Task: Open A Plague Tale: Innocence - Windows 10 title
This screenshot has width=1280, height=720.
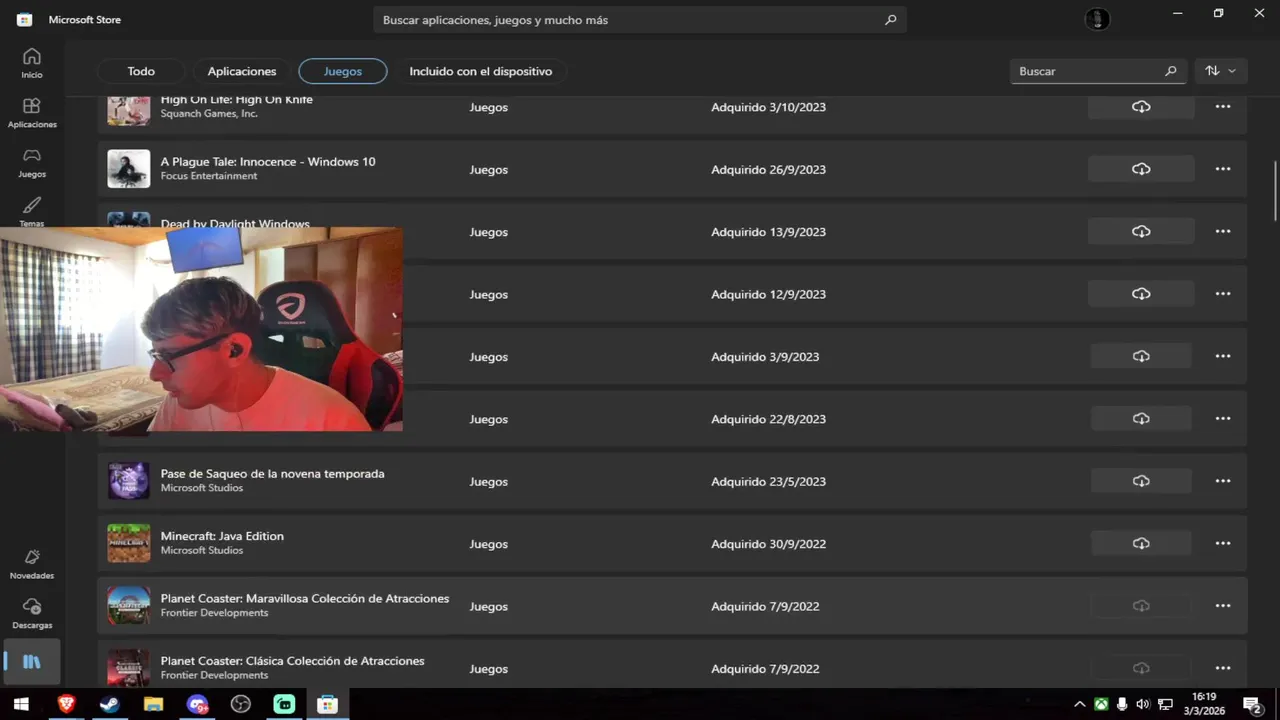Action: (268, 162)
